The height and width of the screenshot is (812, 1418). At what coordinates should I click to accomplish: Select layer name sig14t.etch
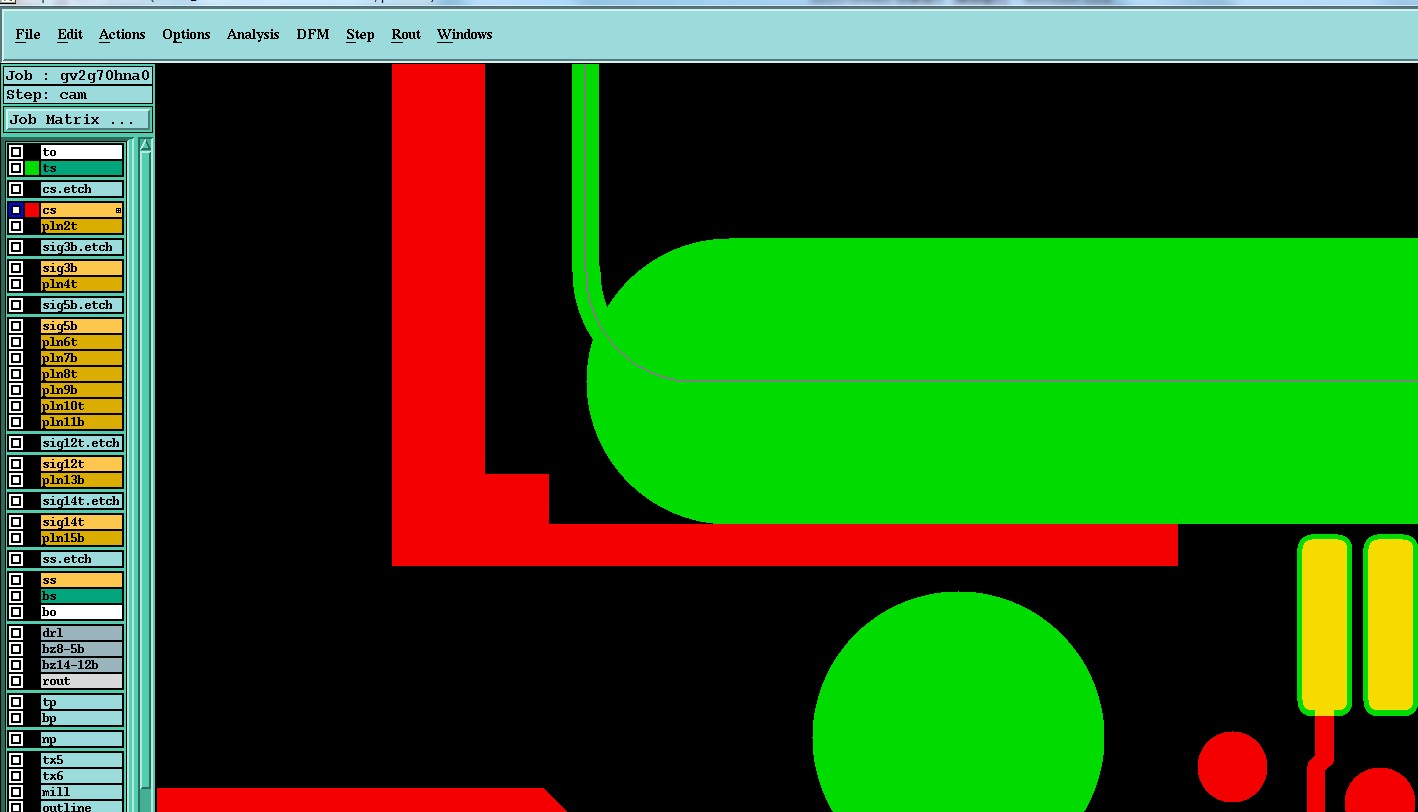[82, 501]
